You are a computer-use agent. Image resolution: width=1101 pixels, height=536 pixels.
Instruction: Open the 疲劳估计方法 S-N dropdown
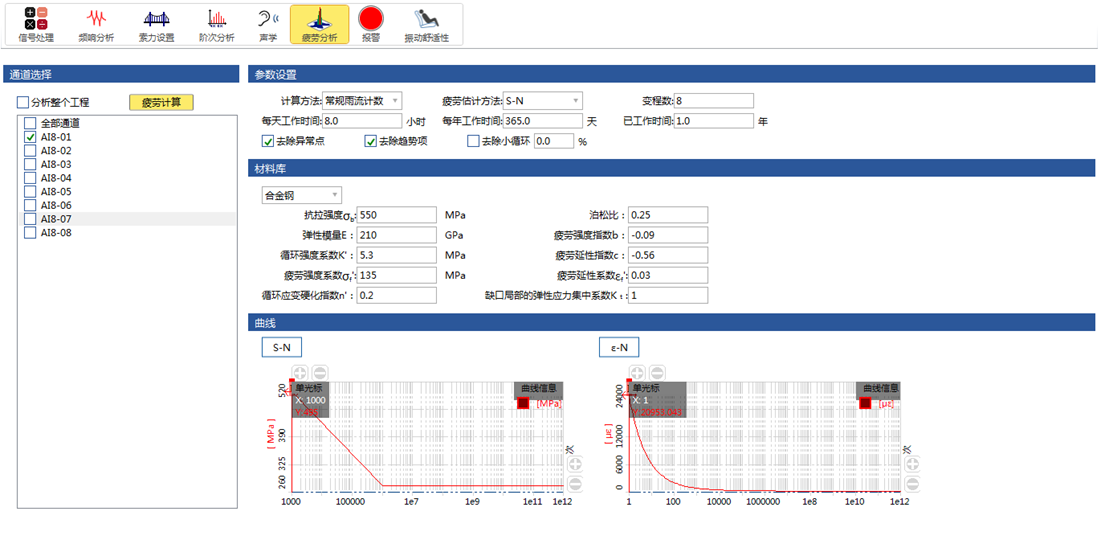[543, 100]
